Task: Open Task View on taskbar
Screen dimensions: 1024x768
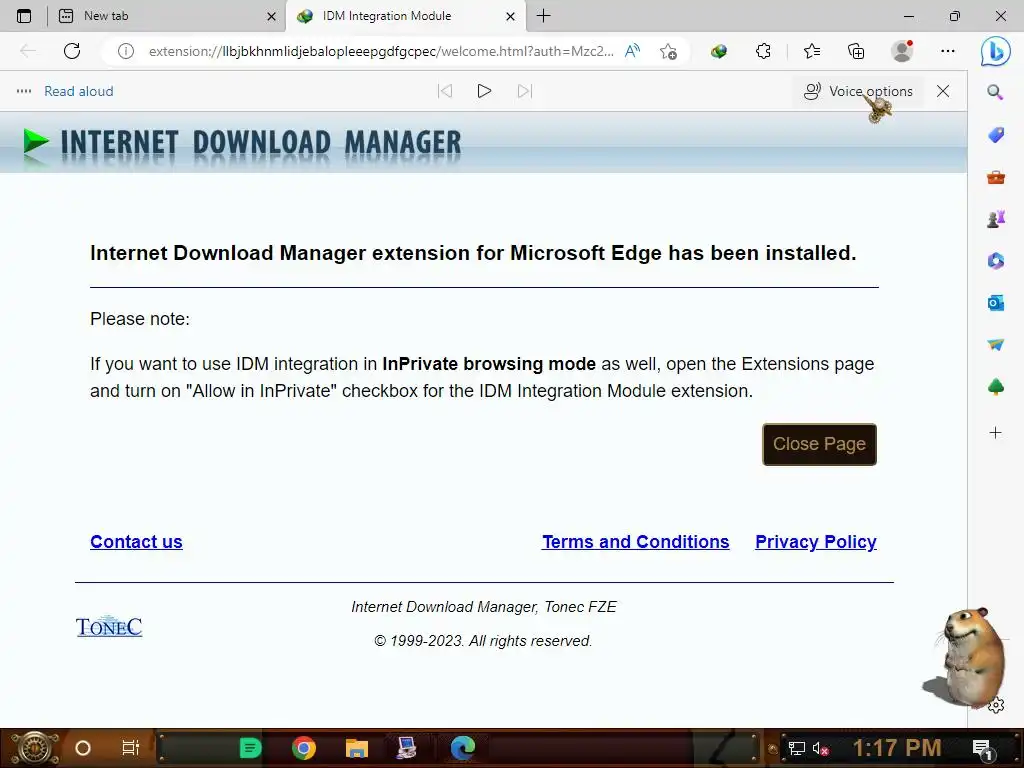Action: 131,748
